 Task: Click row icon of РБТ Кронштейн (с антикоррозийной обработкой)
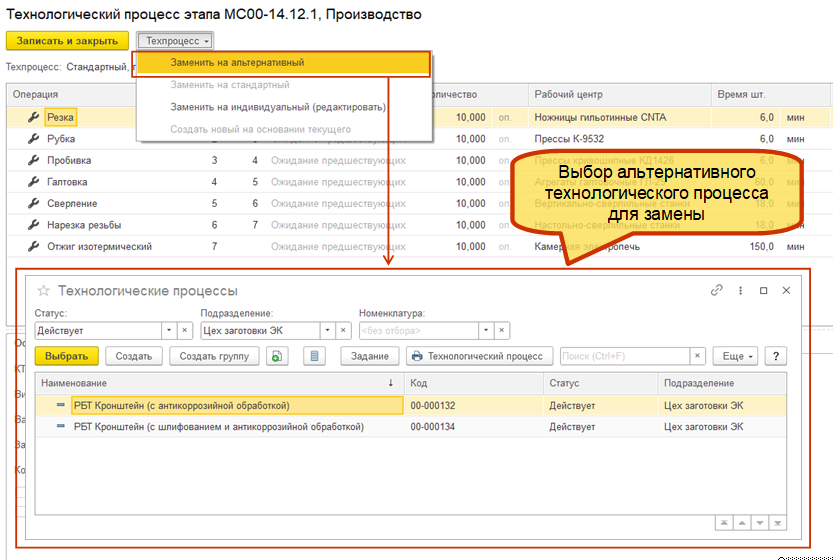coord(61,405)
